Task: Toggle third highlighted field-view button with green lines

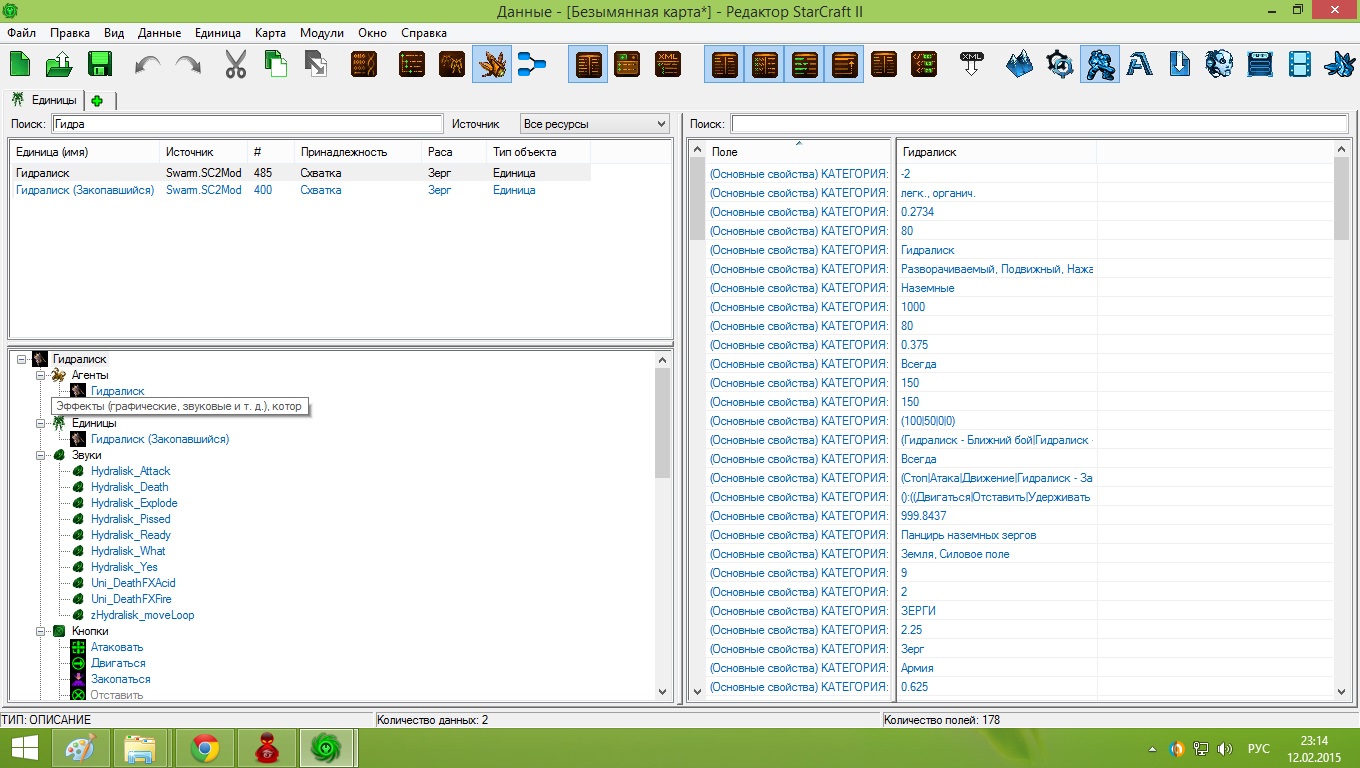Action: (x=804, y=65)
